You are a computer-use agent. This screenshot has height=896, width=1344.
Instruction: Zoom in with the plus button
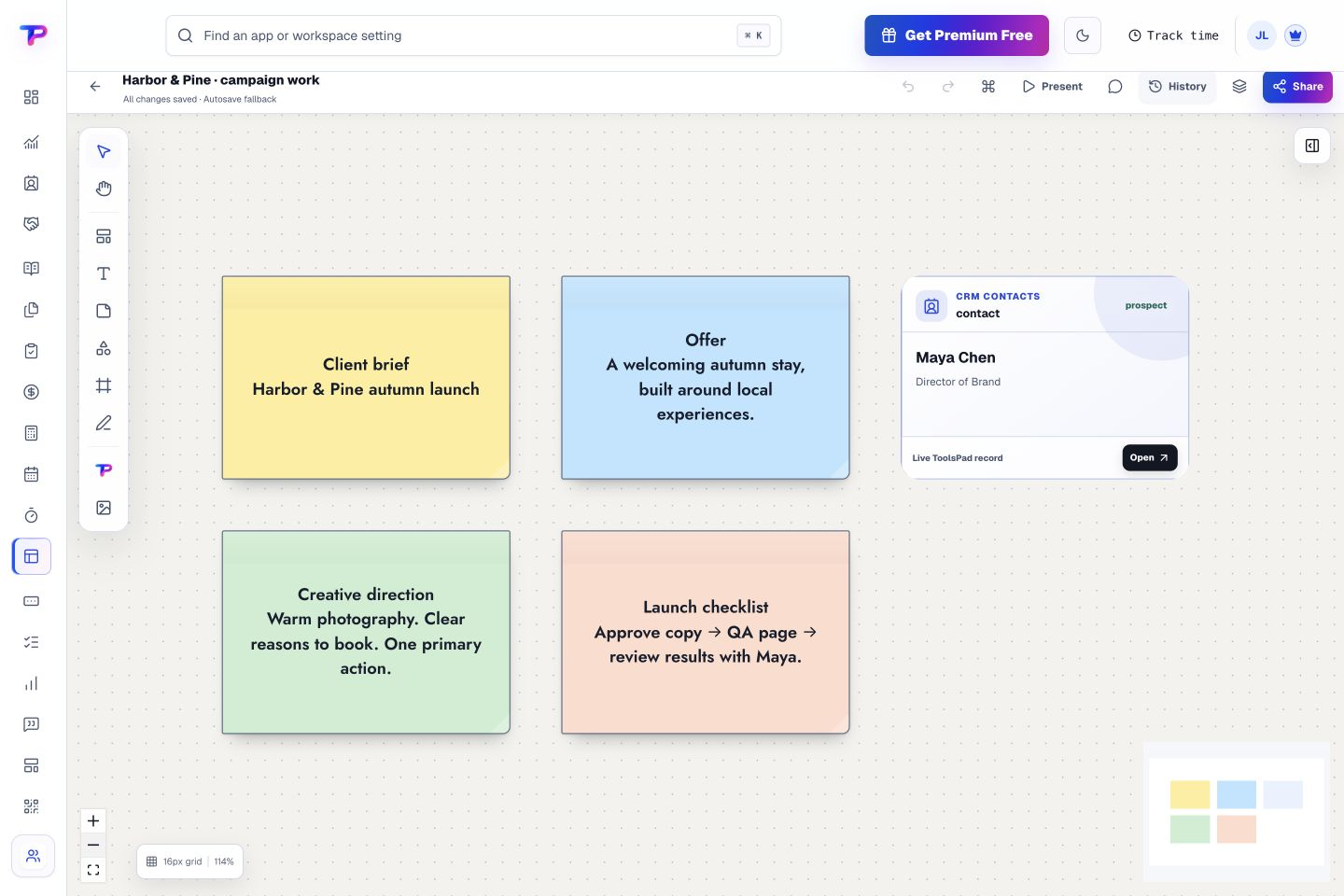[93, 821]
